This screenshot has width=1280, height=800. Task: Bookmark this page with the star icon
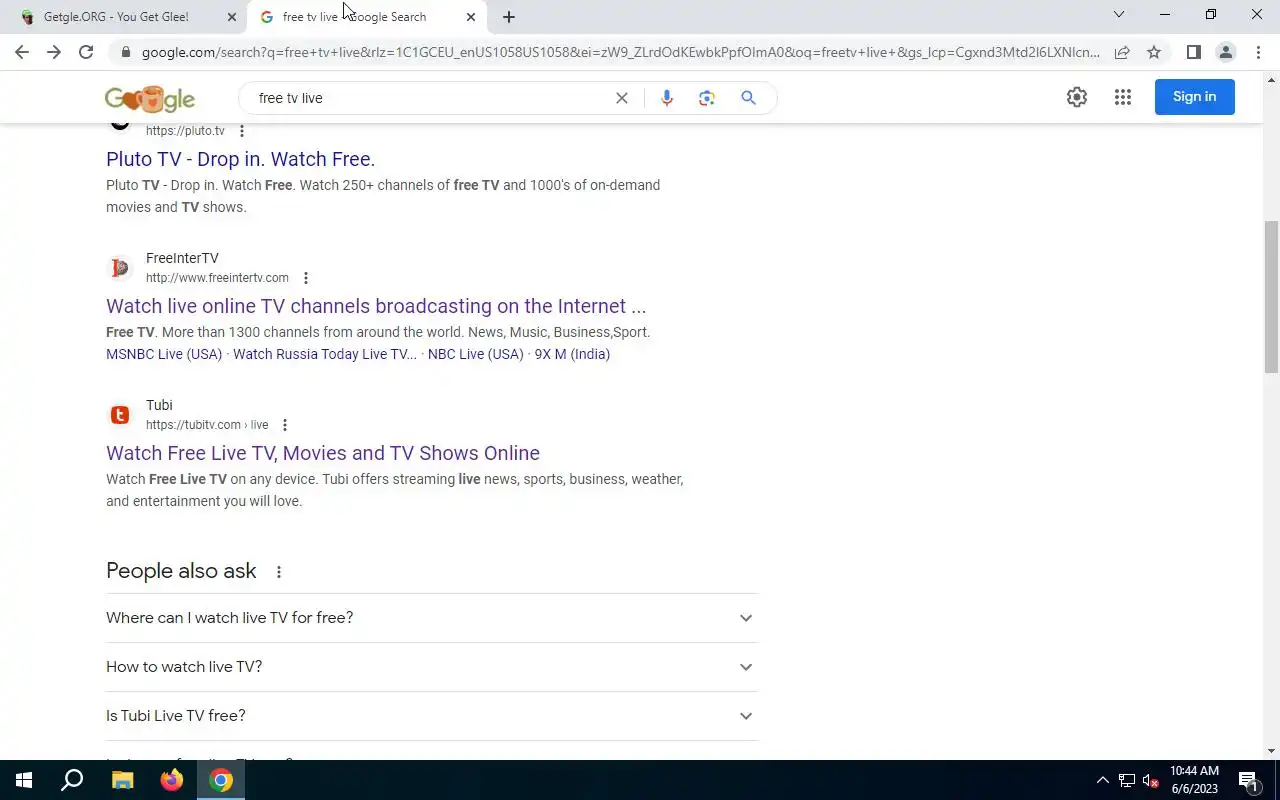[x=1154, y=52]
